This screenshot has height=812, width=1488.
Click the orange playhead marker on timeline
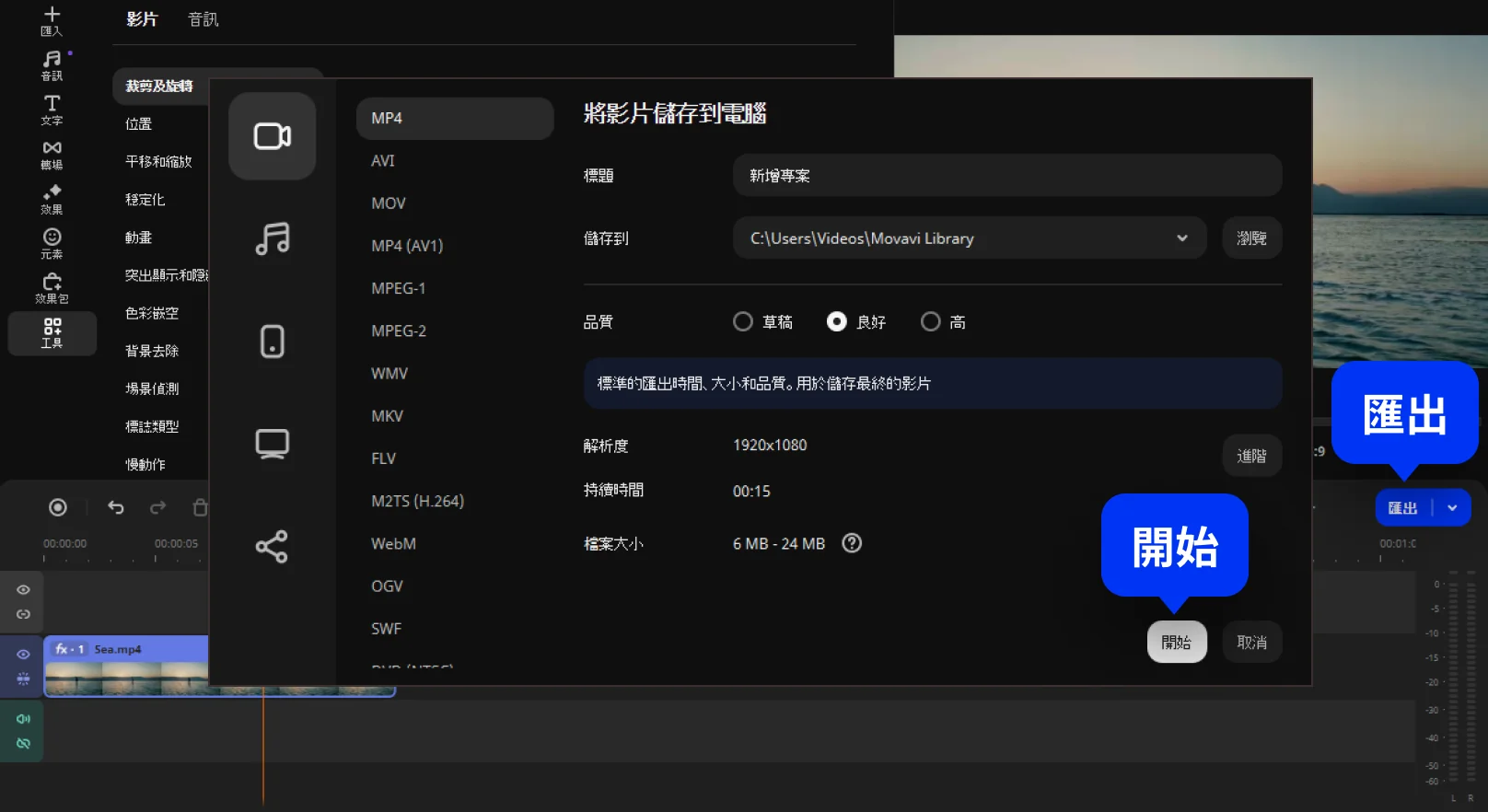pos(263,746)
